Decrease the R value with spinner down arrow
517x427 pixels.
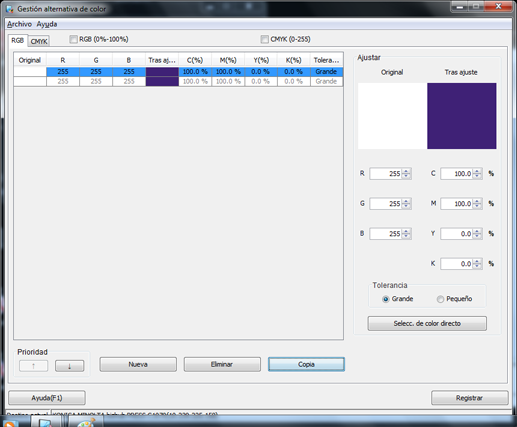pyautogui.click(x=406, y=176)
